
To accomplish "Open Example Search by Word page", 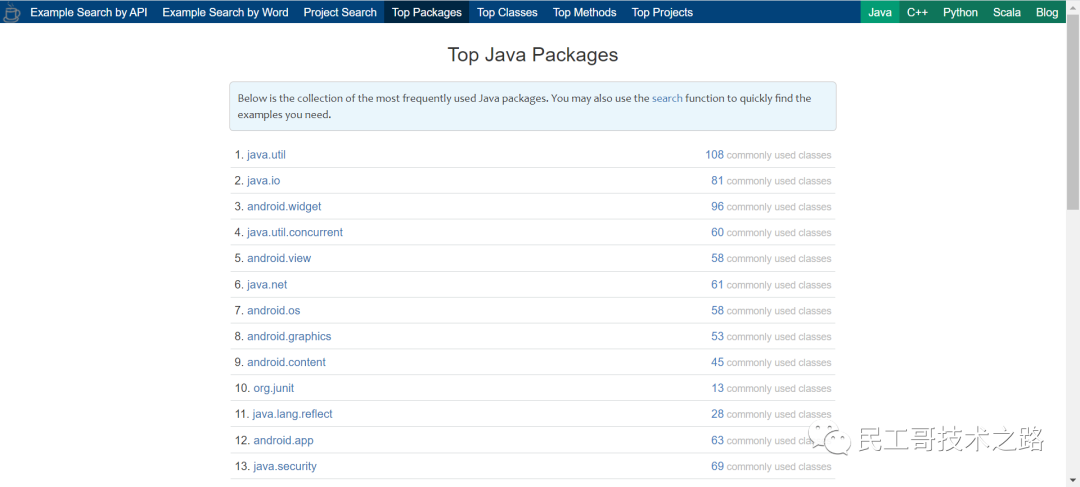I will point(225,12).
